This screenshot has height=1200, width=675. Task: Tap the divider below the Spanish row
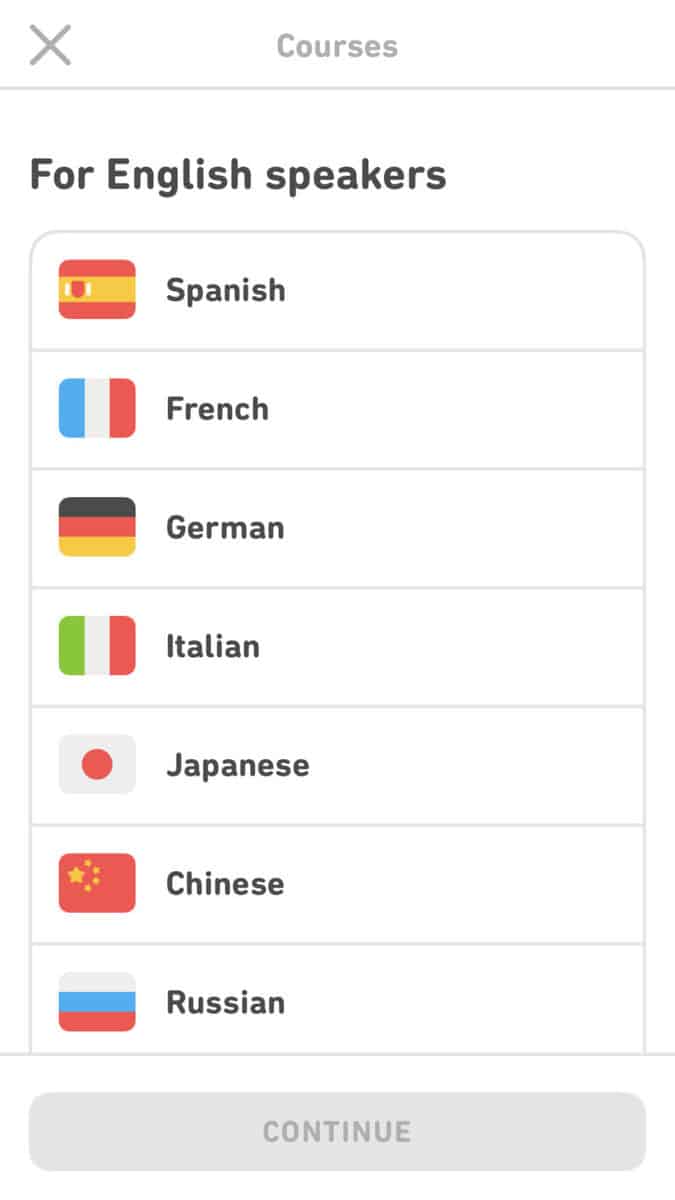(337, 349)
